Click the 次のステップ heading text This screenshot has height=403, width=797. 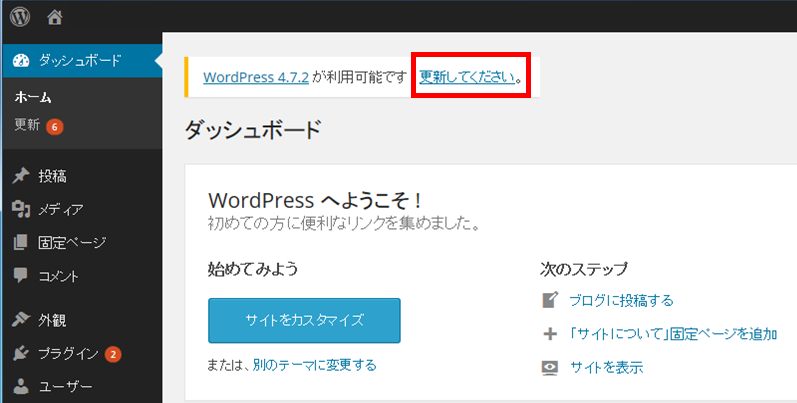(584, 269)
